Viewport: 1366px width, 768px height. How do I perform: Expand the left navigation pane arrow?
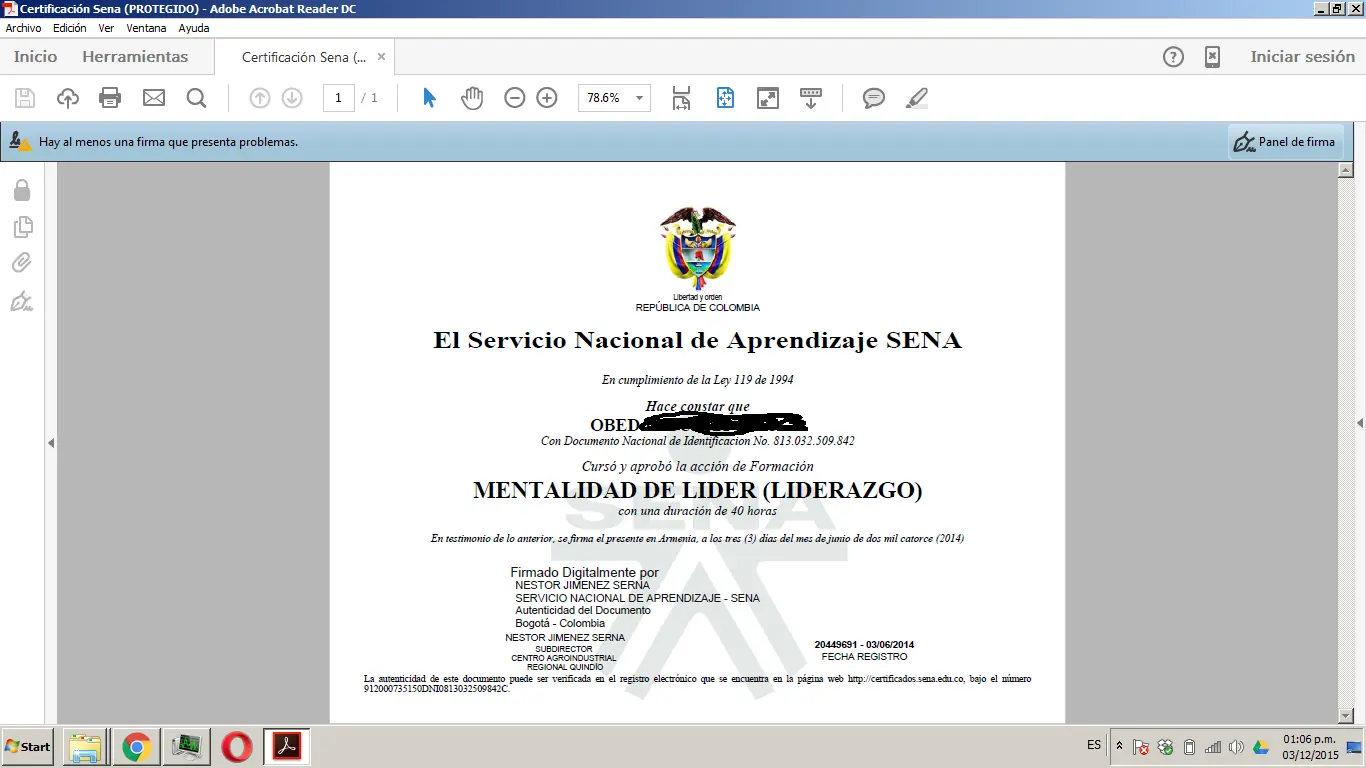tap(51, 443)
